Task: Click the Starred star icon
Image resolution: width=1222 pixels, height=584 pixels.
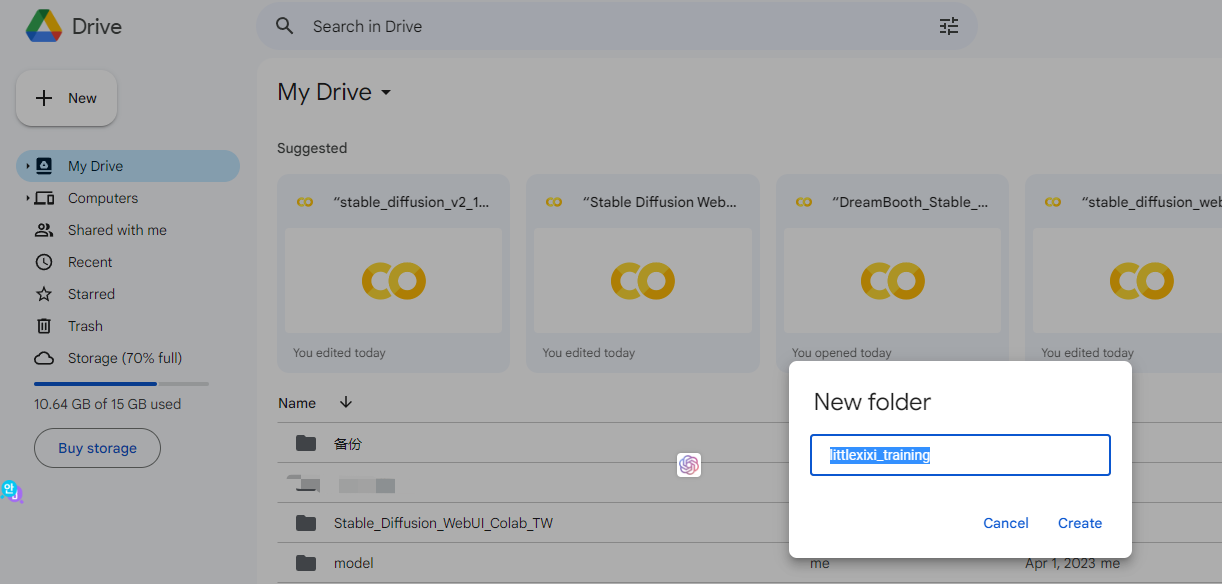Action: (x=44, y=294)
